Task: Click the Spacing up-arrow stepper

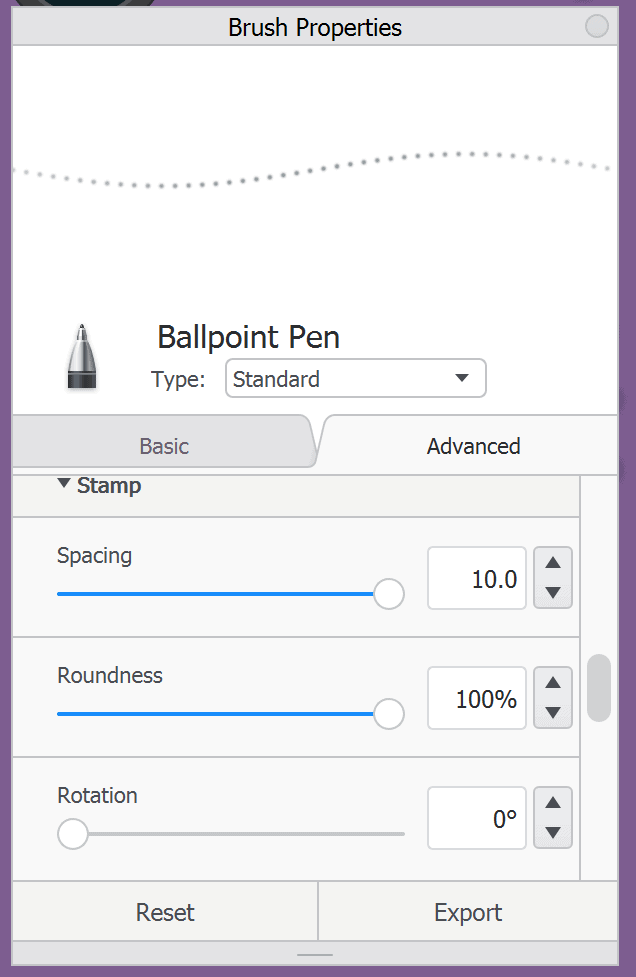Action: [552, 563]
